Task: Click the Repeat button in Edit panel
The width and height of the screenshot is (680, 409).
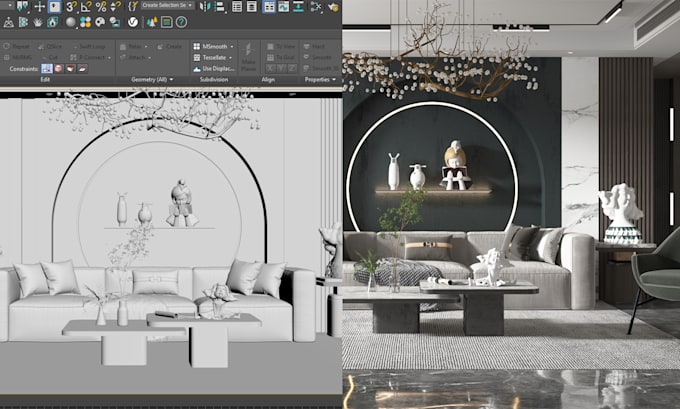Action: click(x=17, y=46)
